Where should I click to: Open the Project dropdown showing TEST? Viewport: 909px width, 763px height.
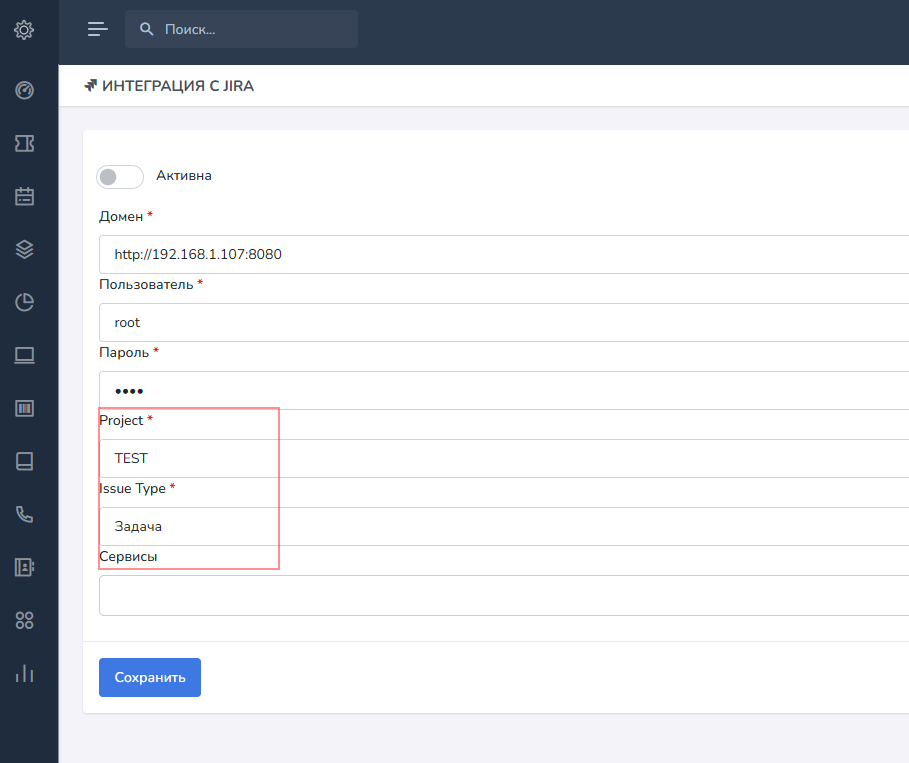500,458
